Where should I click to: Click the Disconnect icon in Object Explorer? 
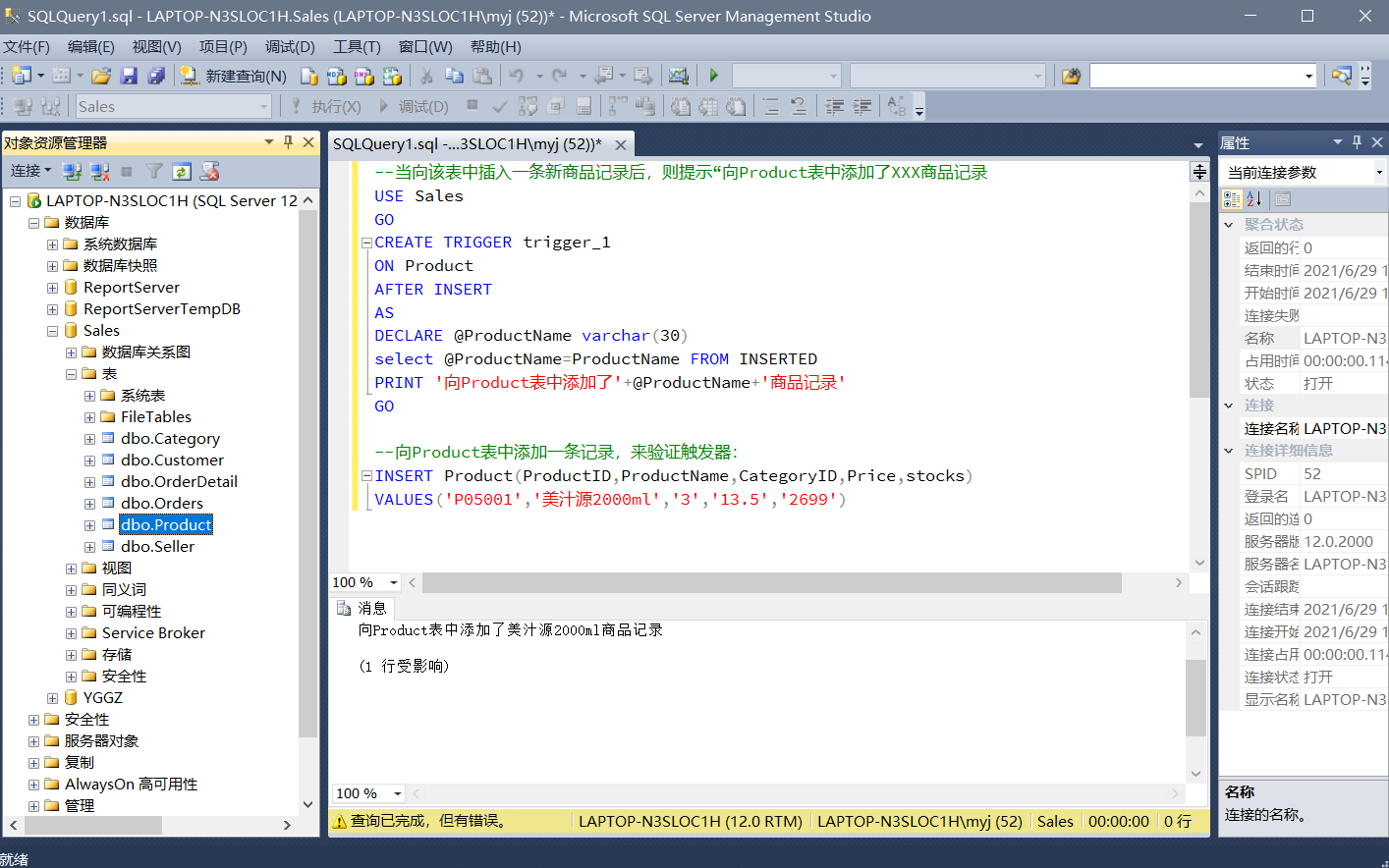(99, 172)
